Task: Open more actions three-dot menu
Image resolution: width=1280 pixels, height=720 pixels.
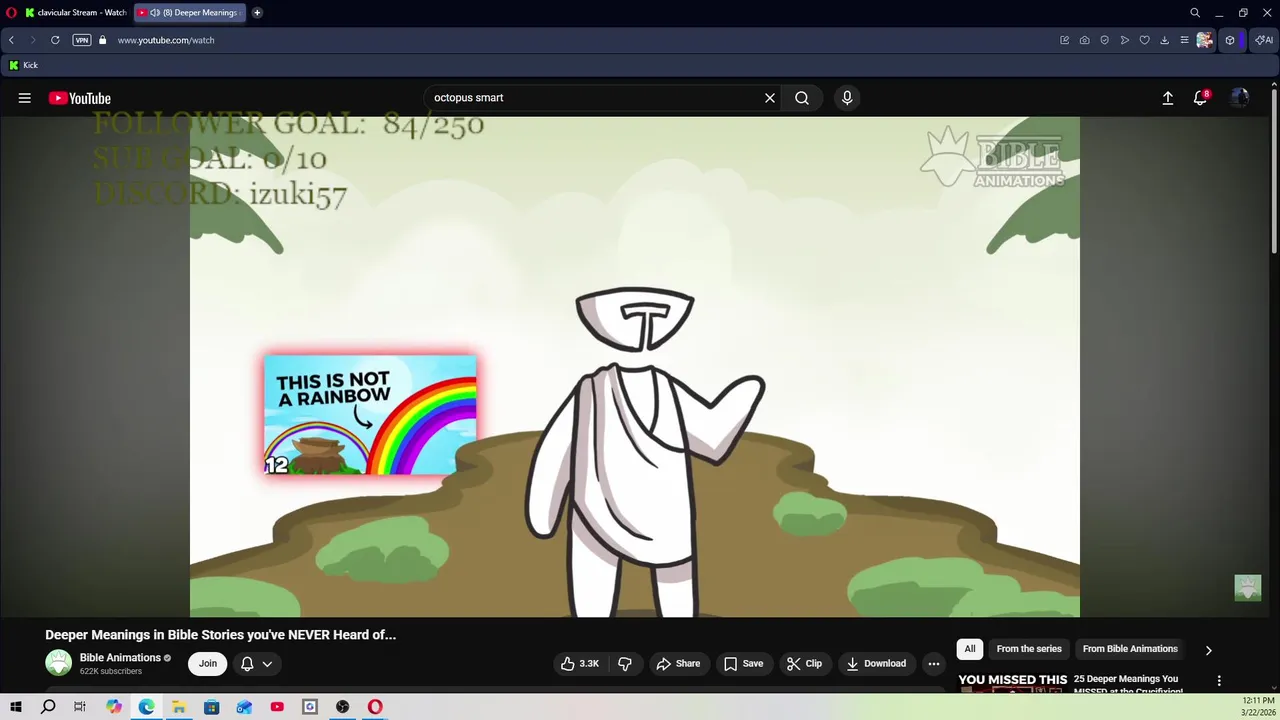Action: (x=933, y=663)
